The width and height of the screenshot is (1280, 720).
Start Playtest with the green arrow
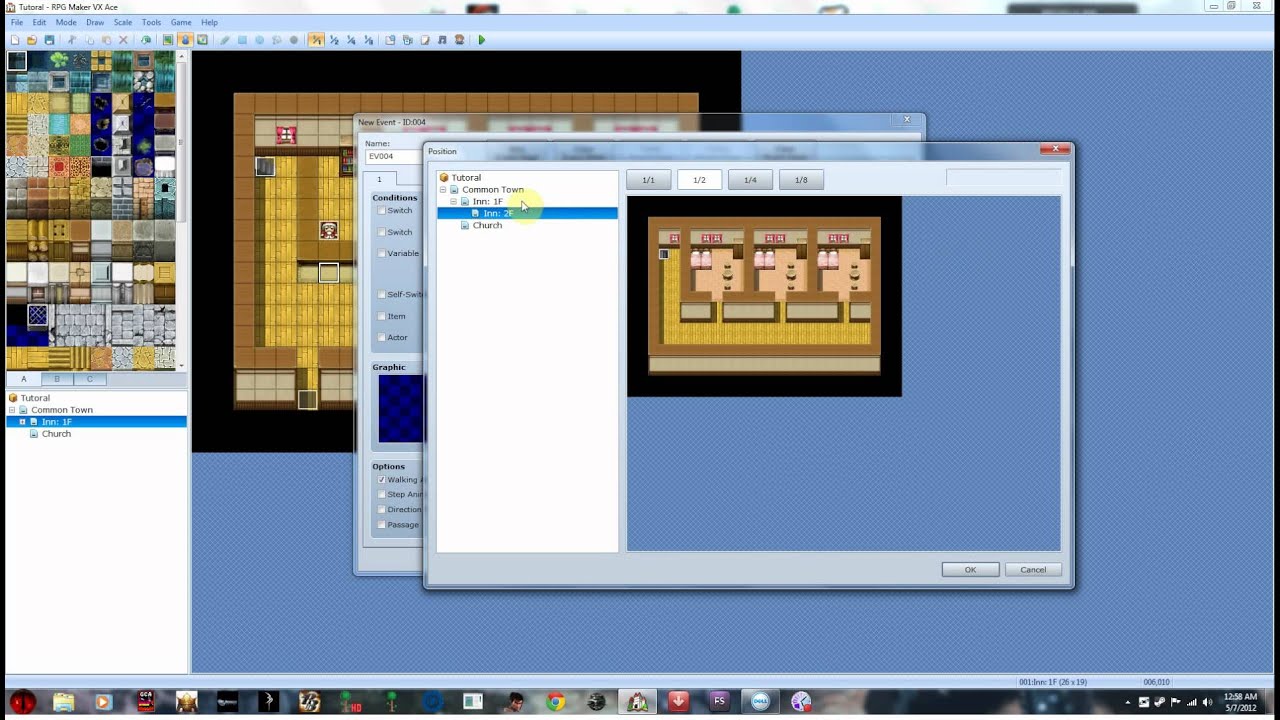pyautogui.click(x=481, y=40)
